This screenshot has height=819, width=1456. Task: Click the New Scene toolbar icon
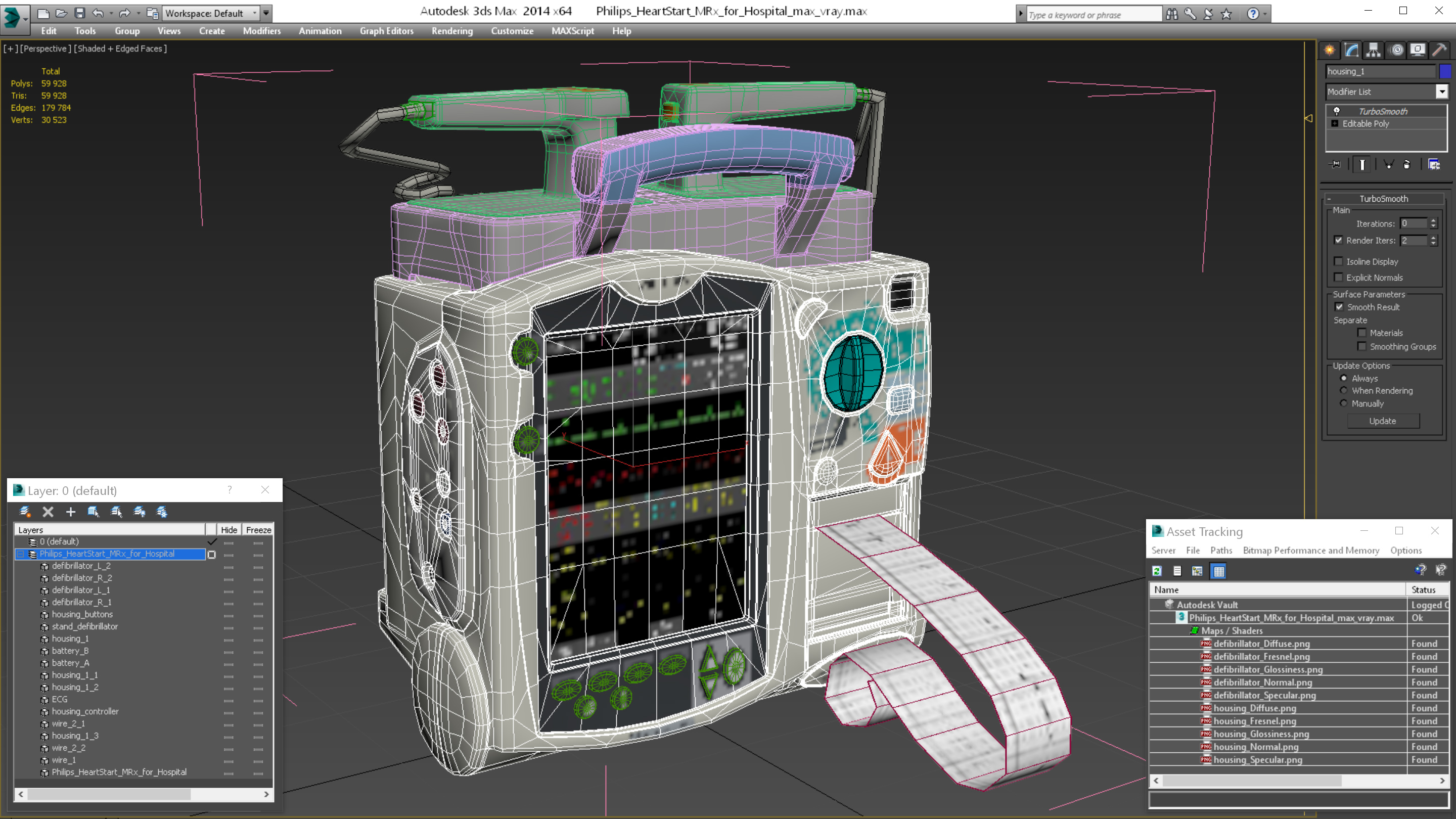[43, 13]
